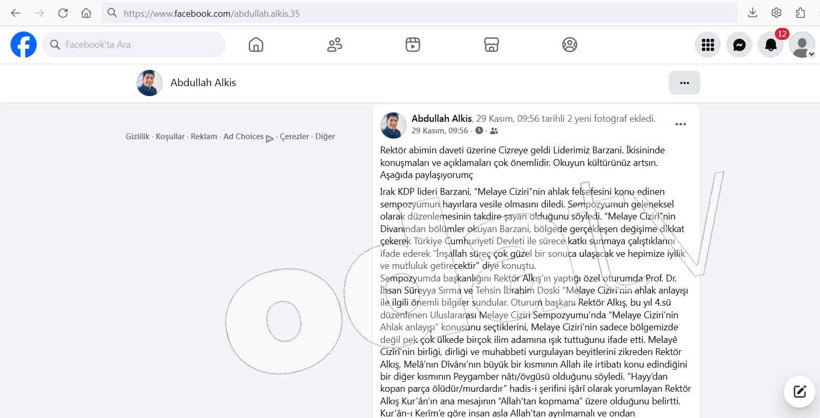820x418 pixels.
Task: Reload the page with refresh button
Action: point(63,13)
